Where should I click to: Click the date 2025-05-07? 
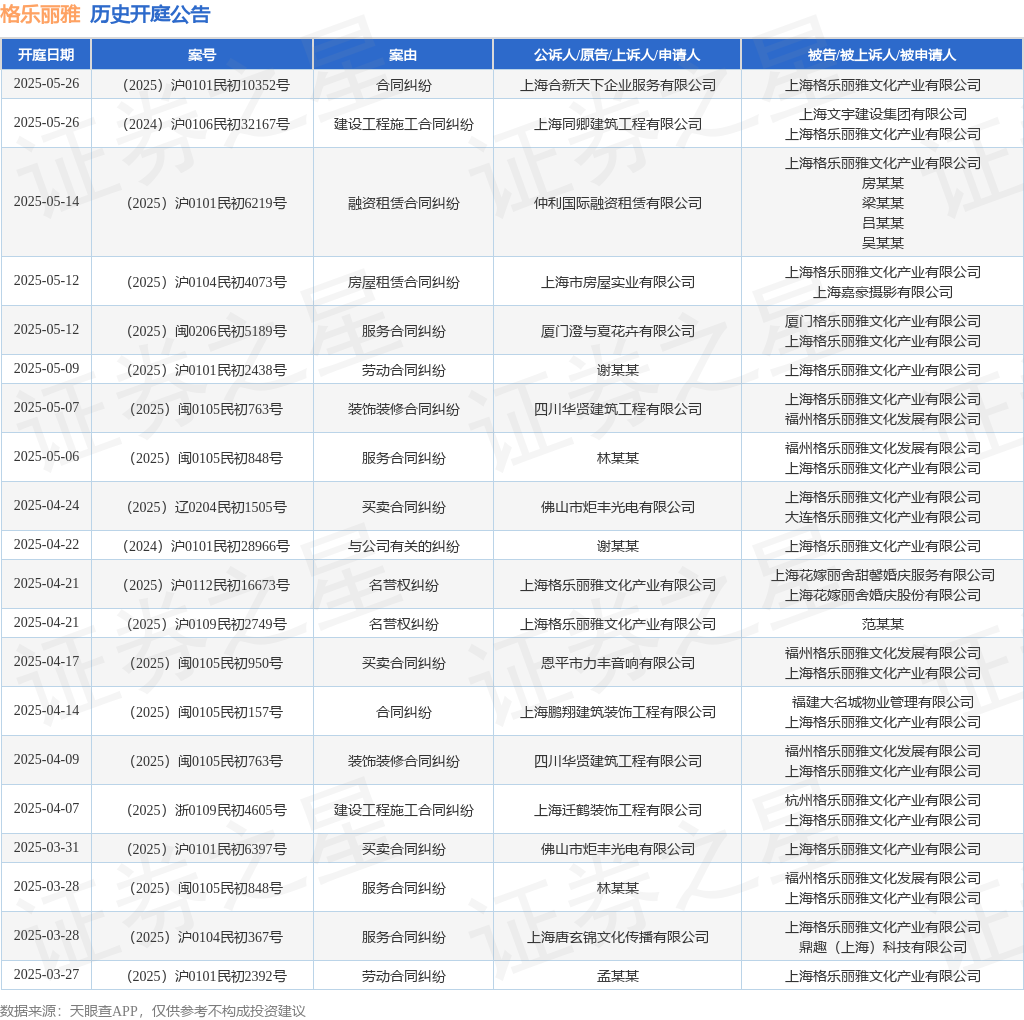pyautogui.click(x=46, y=407)
